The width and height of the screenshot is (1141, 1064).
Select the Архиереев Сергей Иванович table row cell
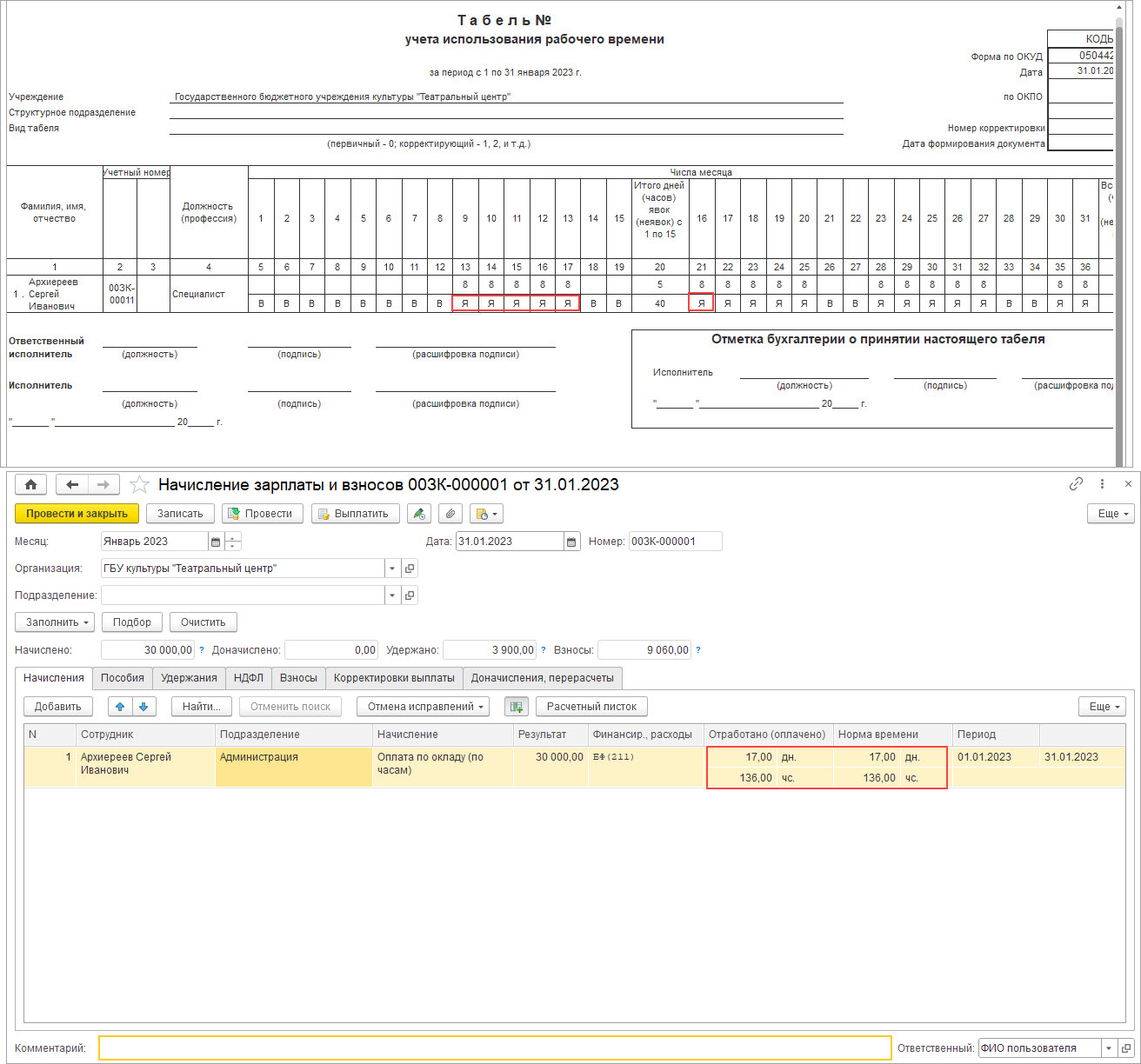point(145,767)
